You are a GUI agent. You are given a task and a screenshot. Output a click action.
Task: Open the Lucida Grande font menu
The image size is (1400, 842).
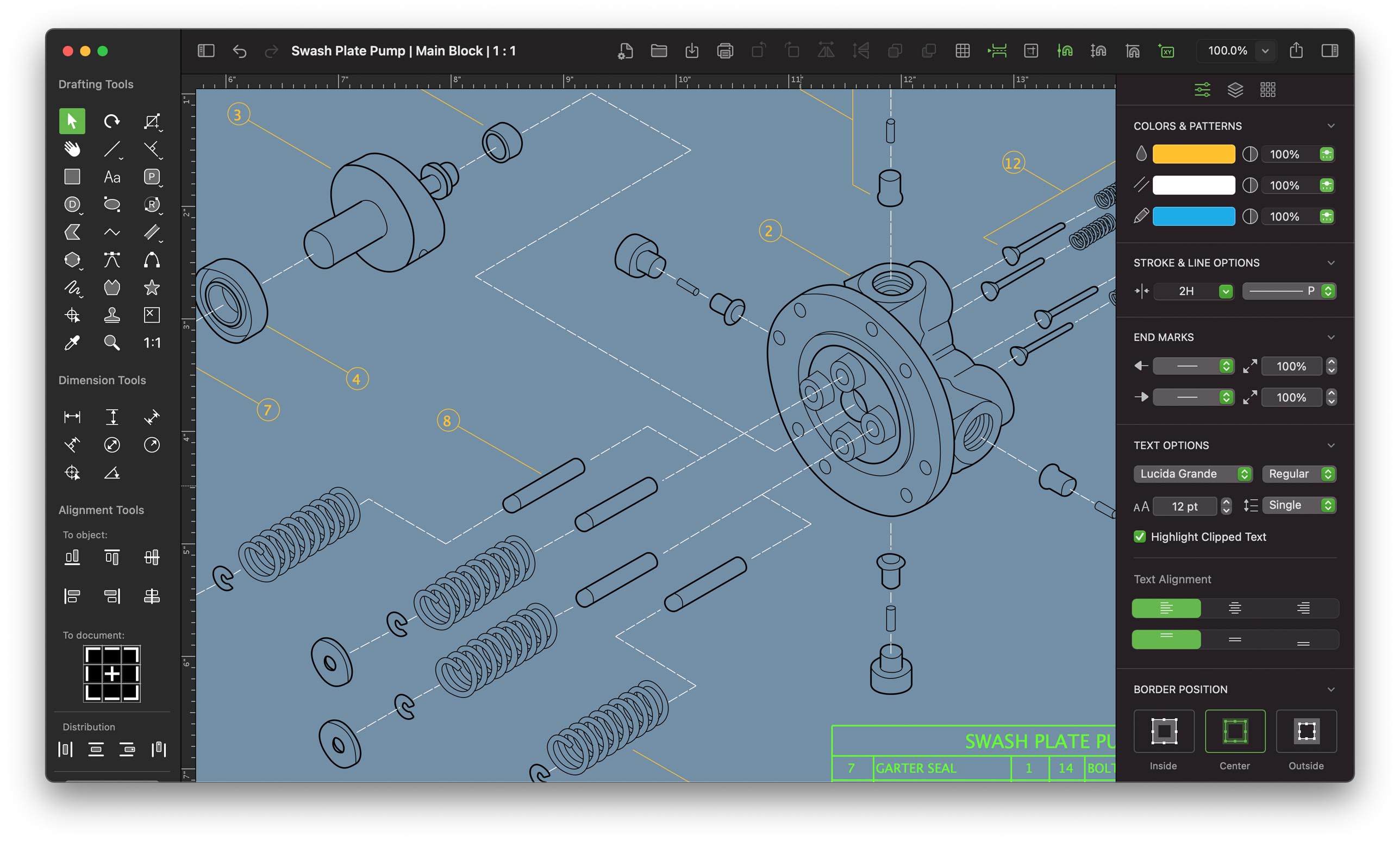click(x=1193, y=474)
